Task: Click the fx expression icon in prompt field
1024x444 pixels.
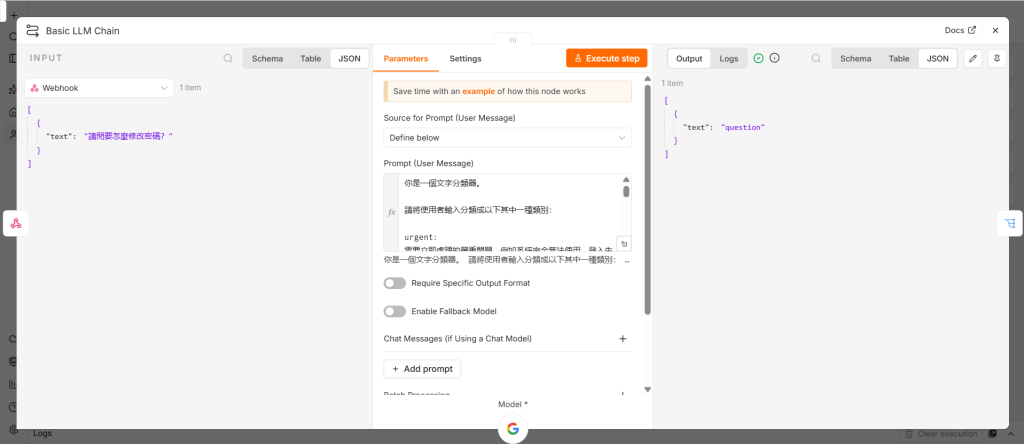Action: [x=392, y=212]
